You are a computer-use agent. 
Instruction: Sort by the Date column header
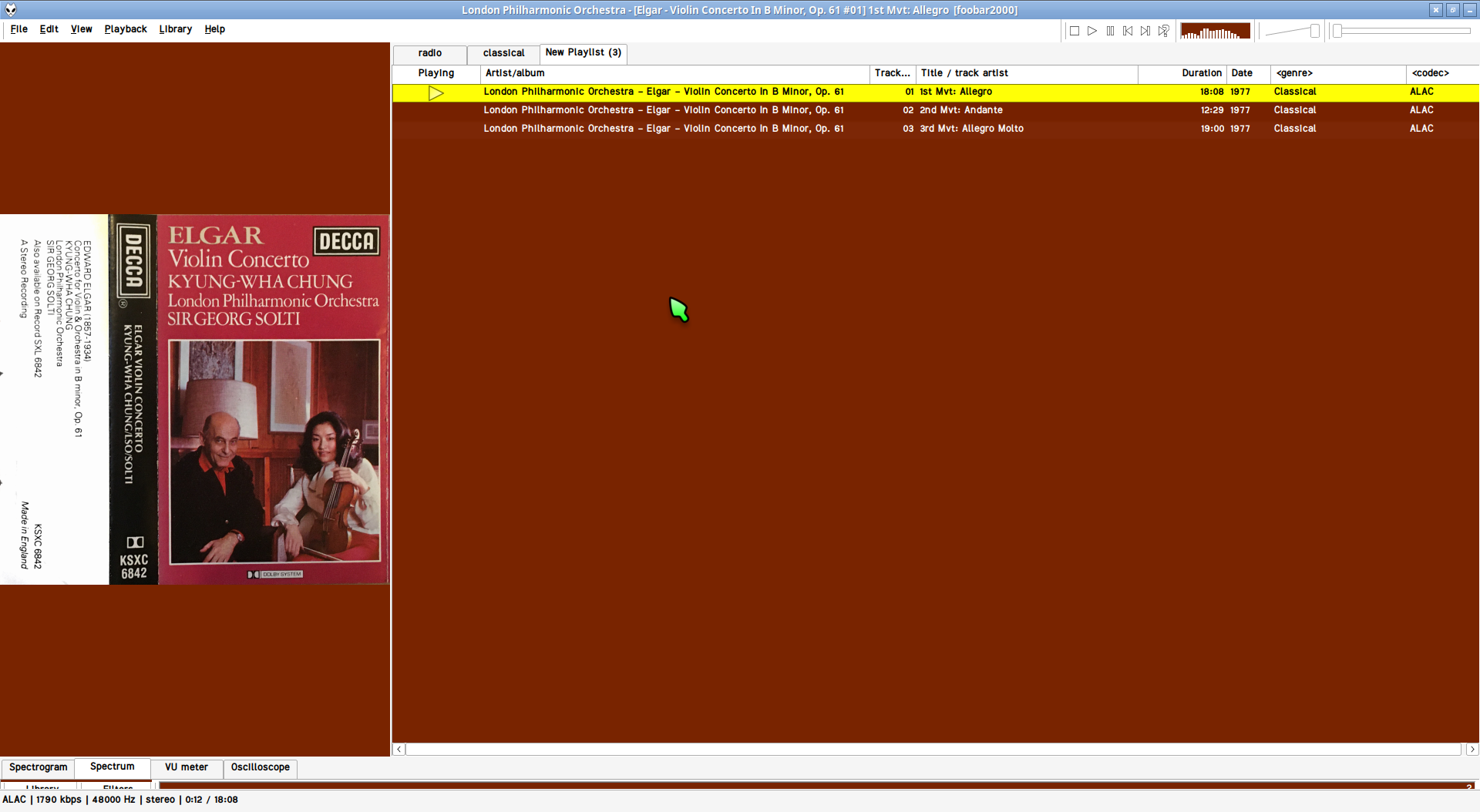[1249, 73]
